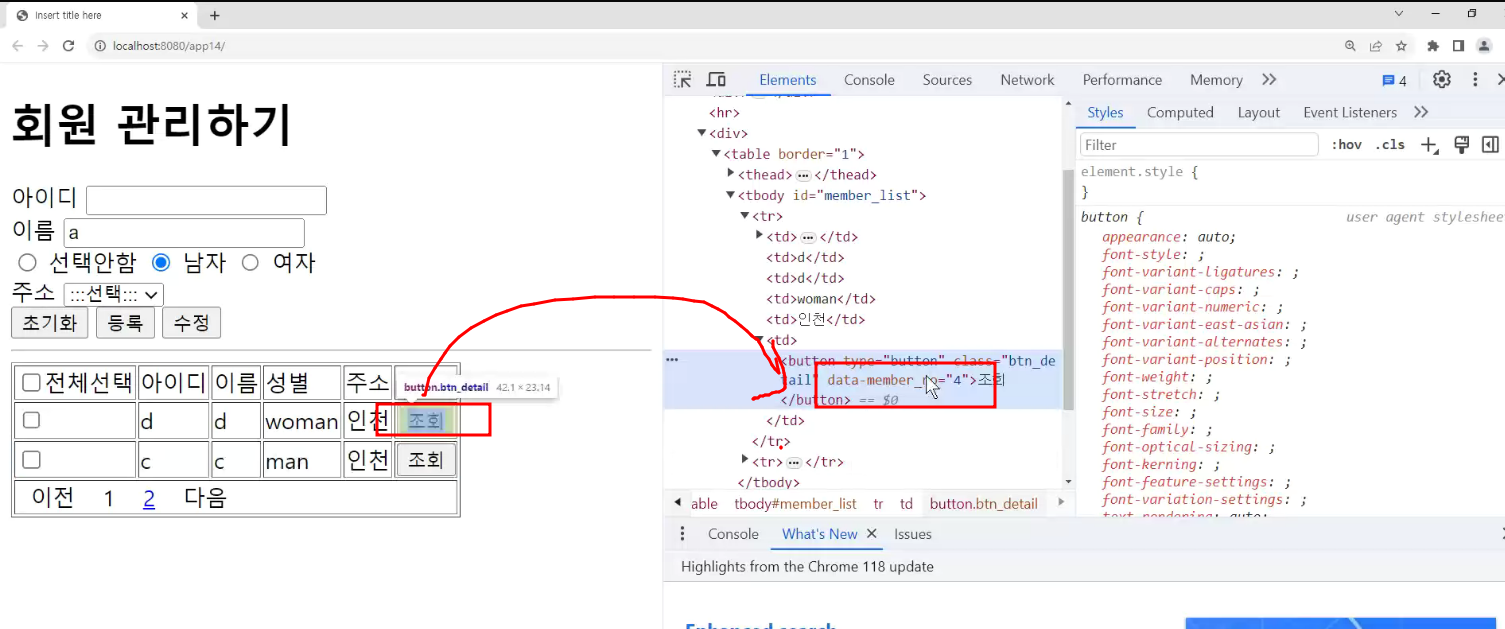
Task: Open the Chrome extensions puzzle icon
Action: coord(1433,46)
